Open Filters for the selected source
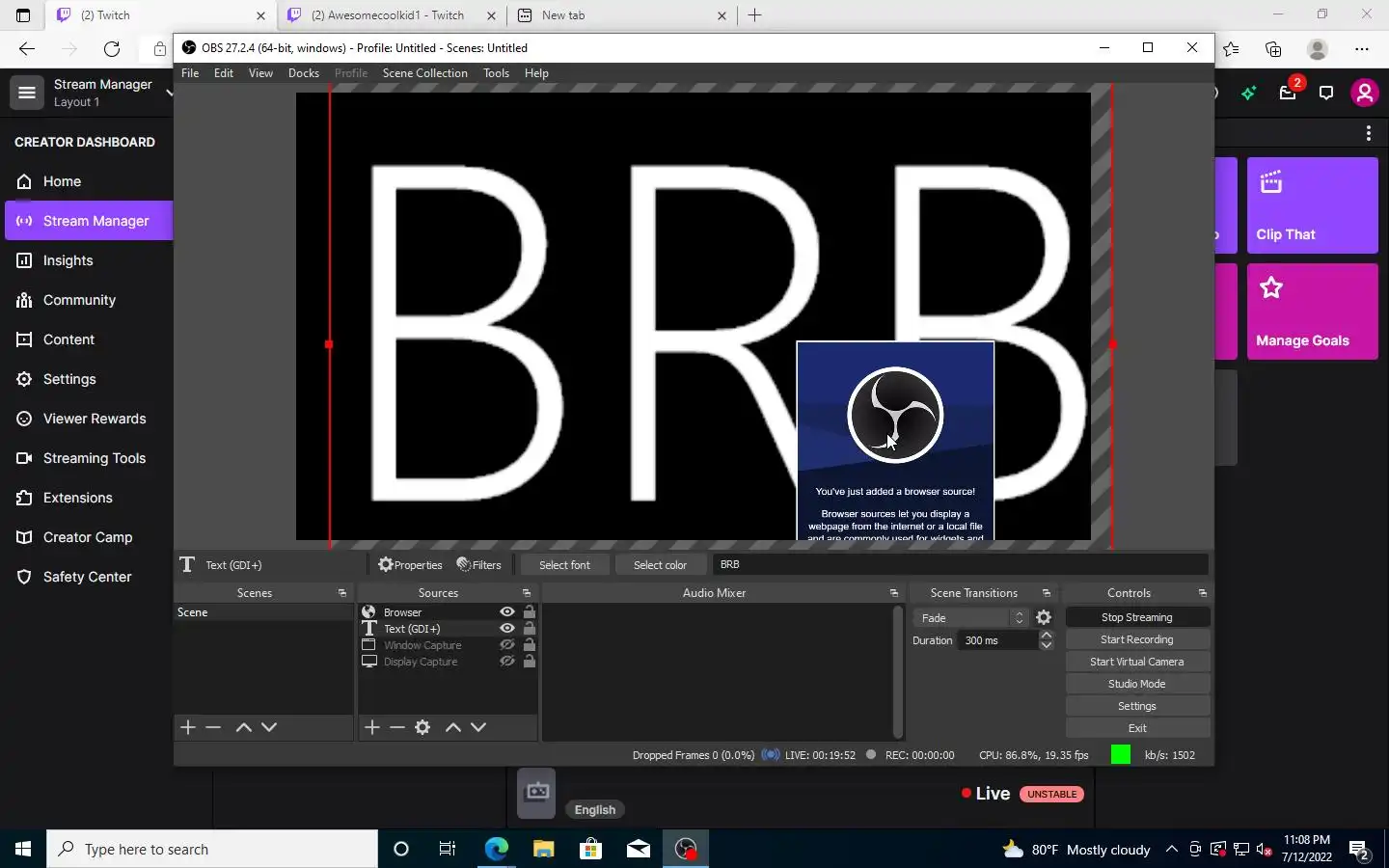This screenshot has width=1389, height=868. tap(479, 565)
